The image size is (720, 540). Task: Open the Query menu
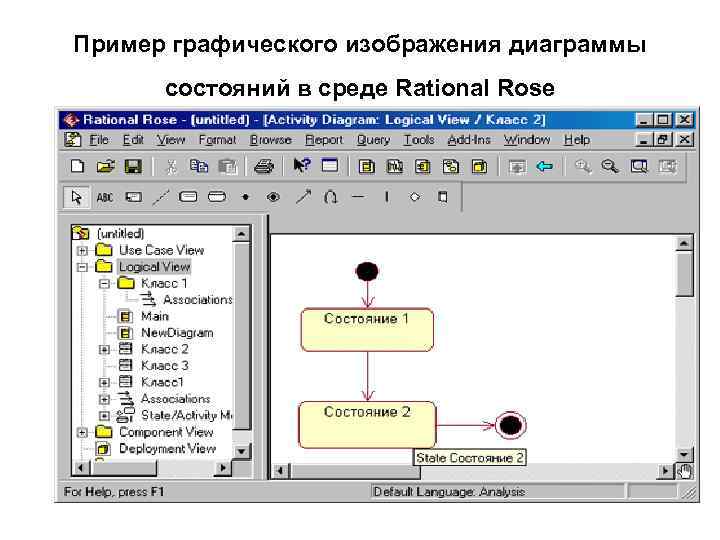point(373,140)
